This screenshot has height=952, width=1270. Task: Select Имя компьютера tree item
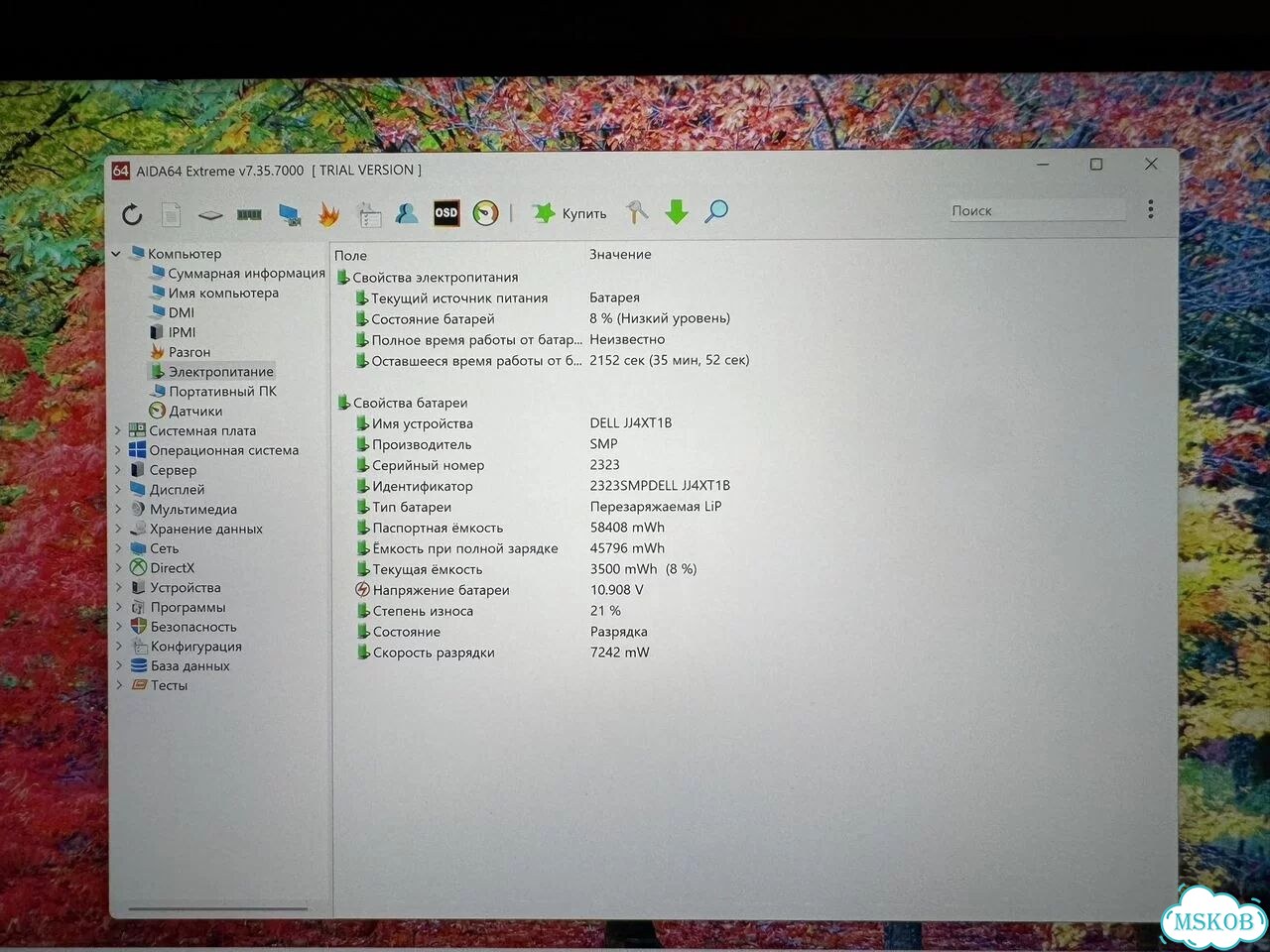[214, 293]
